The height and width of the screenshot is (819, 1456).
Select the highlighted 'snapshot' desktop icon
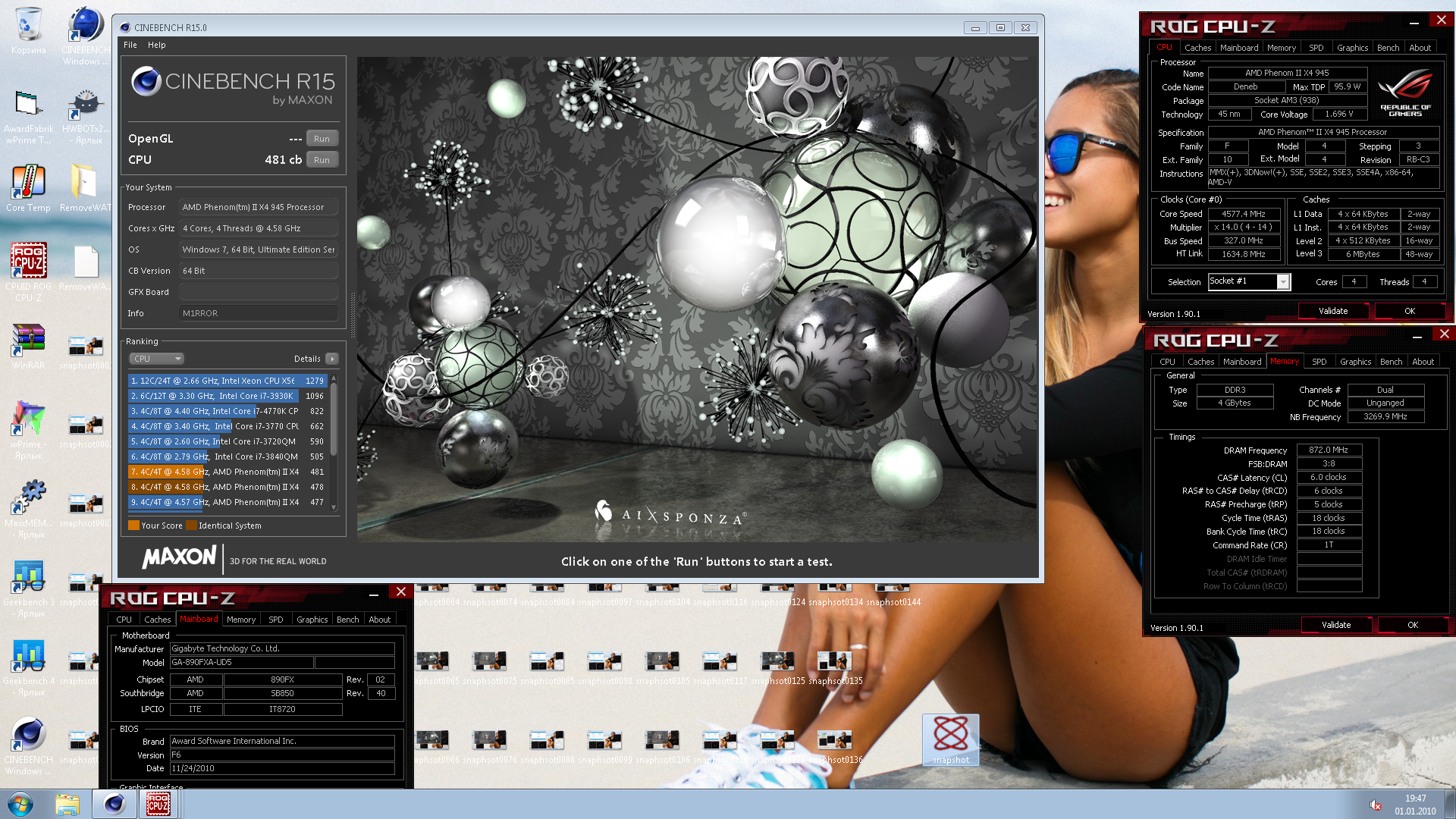950,739
